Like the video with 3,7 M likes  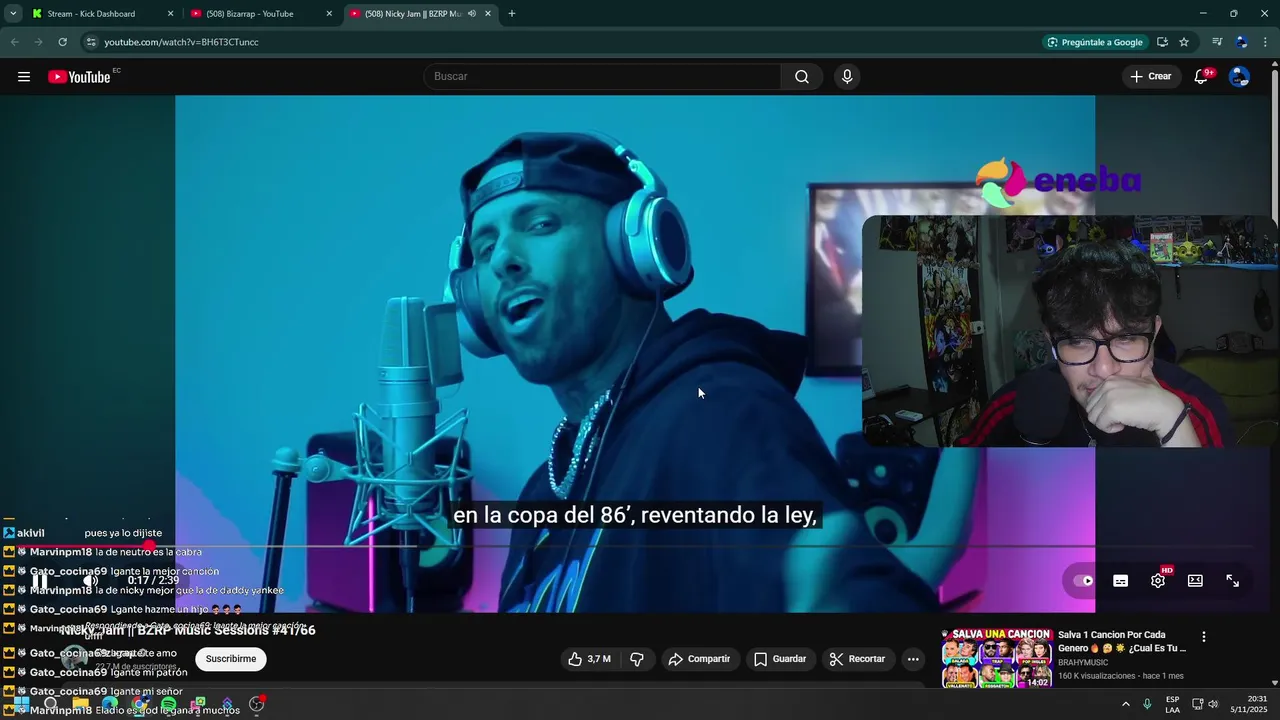(x=589, y=659)
